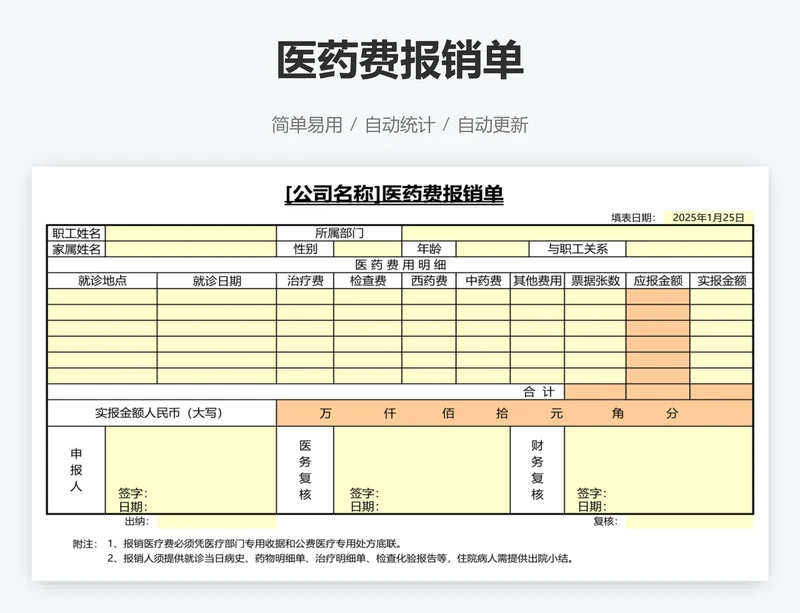Select the date cell 2025年1月25日
The height and width of the screenshot is (613, 800).
(x=708, y=217)
